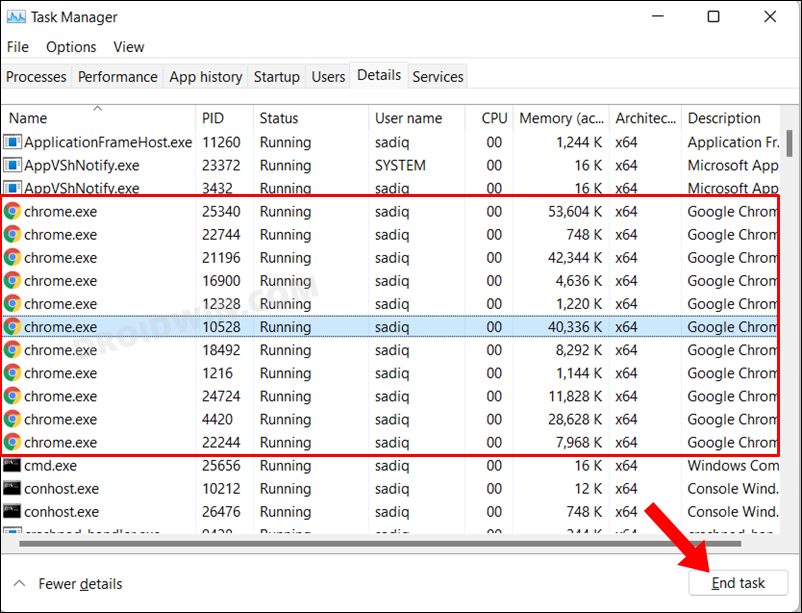Switch to the Services tab

point(438,77)
